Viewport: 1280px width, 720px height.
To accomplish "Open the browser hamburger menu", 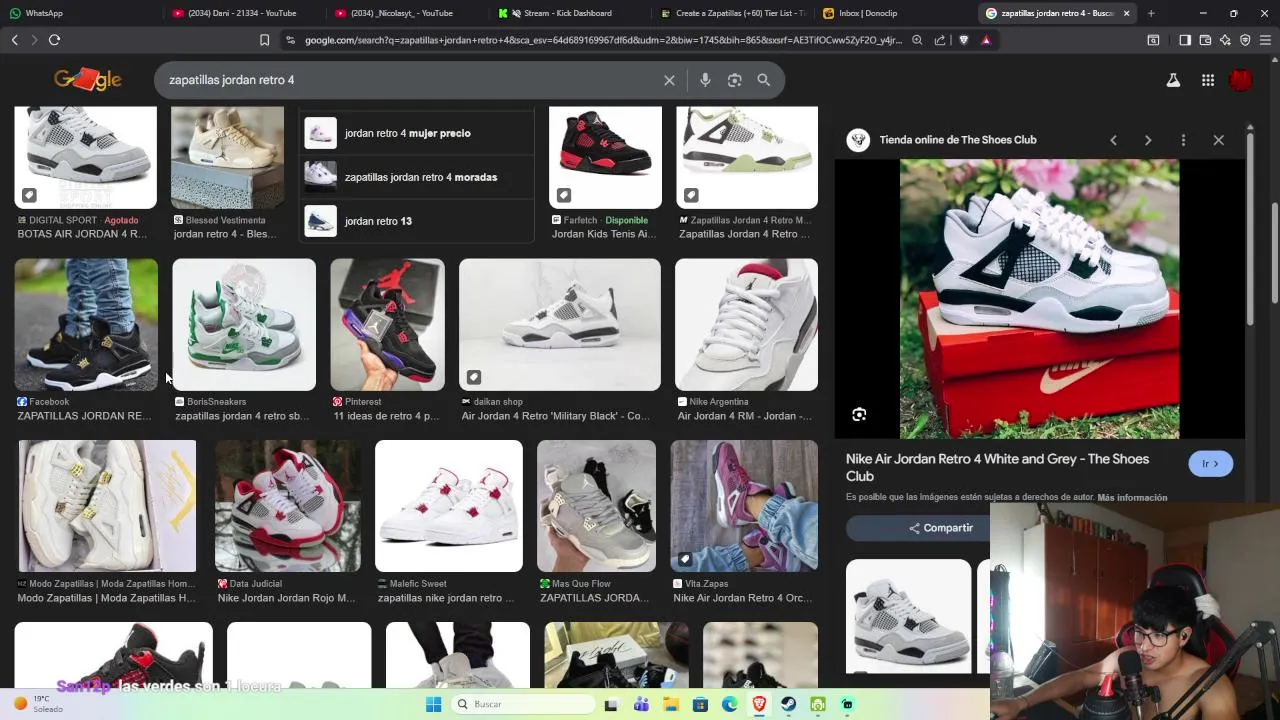I will 1265,40.
